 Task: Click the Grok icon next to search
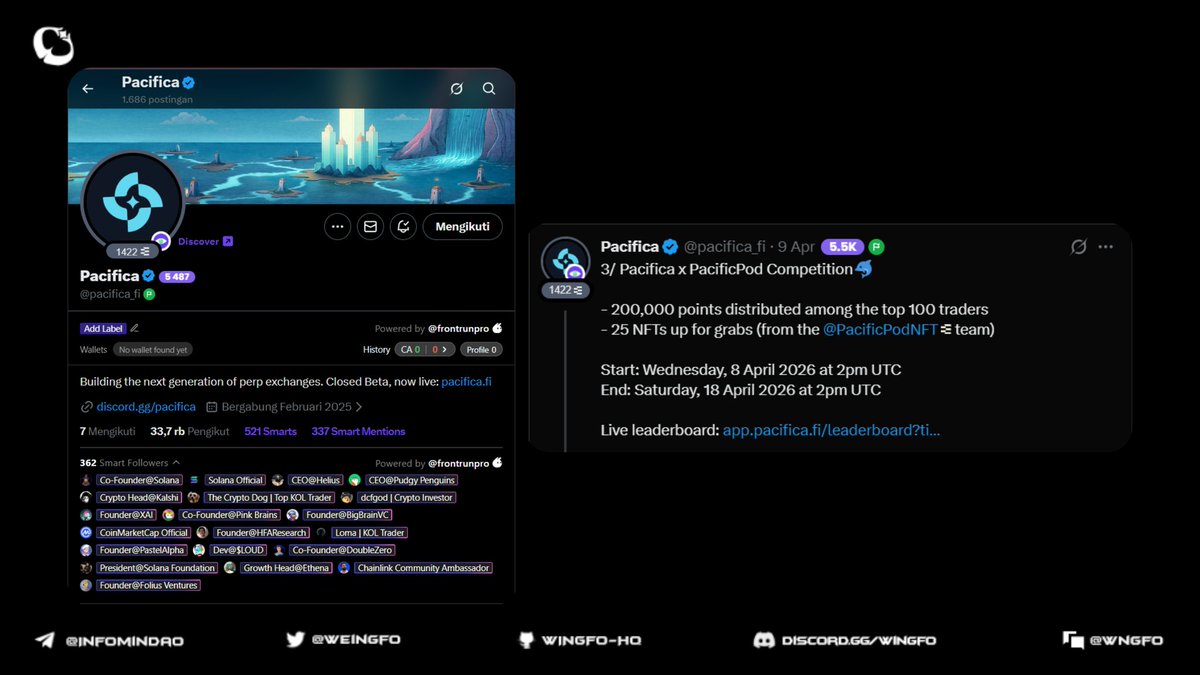(x=457, y=88)
